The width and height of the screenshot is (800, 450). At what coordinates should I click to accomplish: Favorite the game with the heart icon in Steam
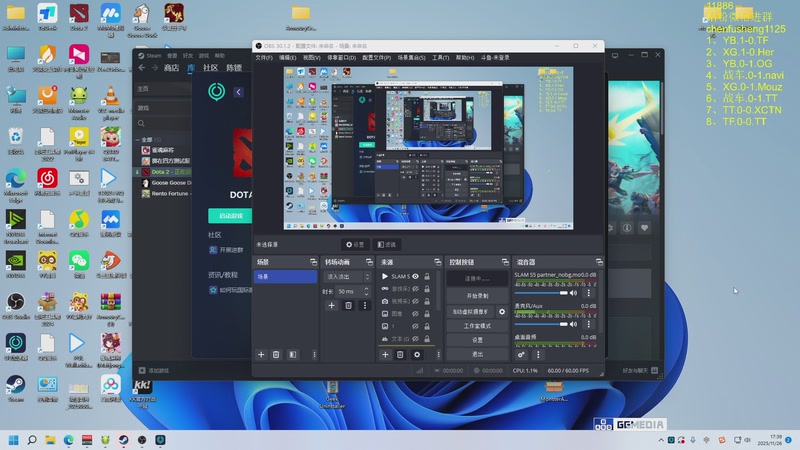point(644,228)
